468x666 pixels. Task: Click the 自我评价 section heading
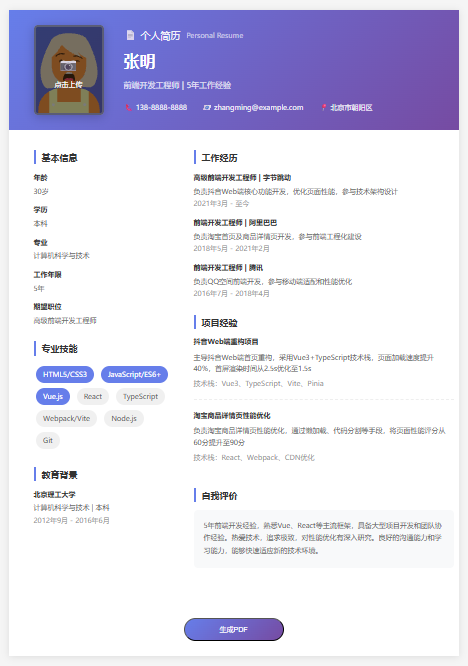click(220, 496)
